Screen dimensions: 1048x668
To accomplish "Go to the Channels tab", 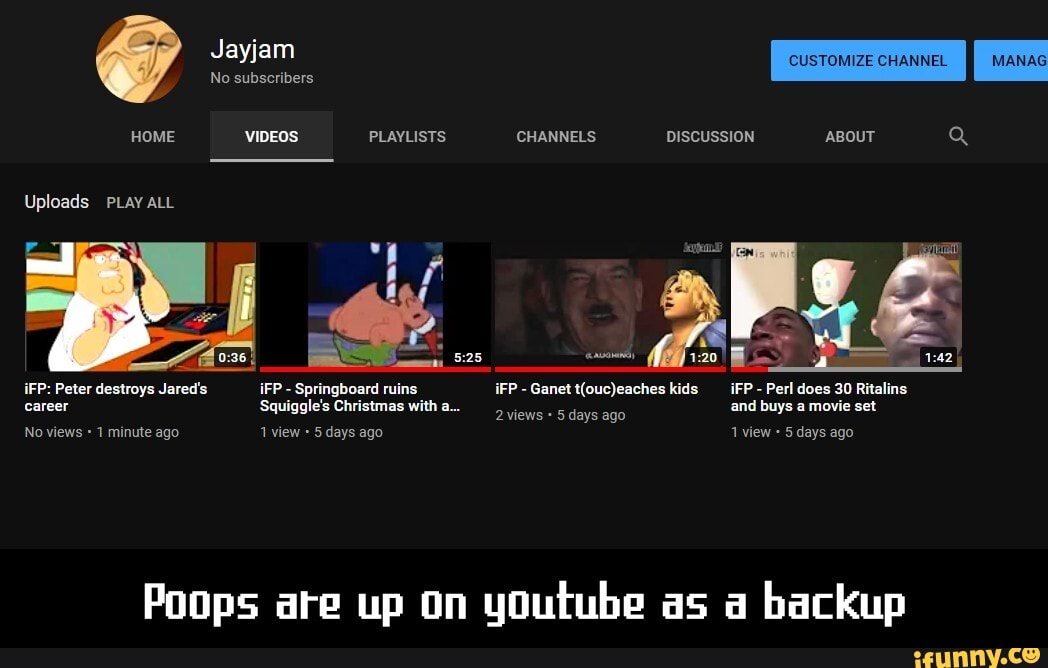I will [x=555, y=137].
